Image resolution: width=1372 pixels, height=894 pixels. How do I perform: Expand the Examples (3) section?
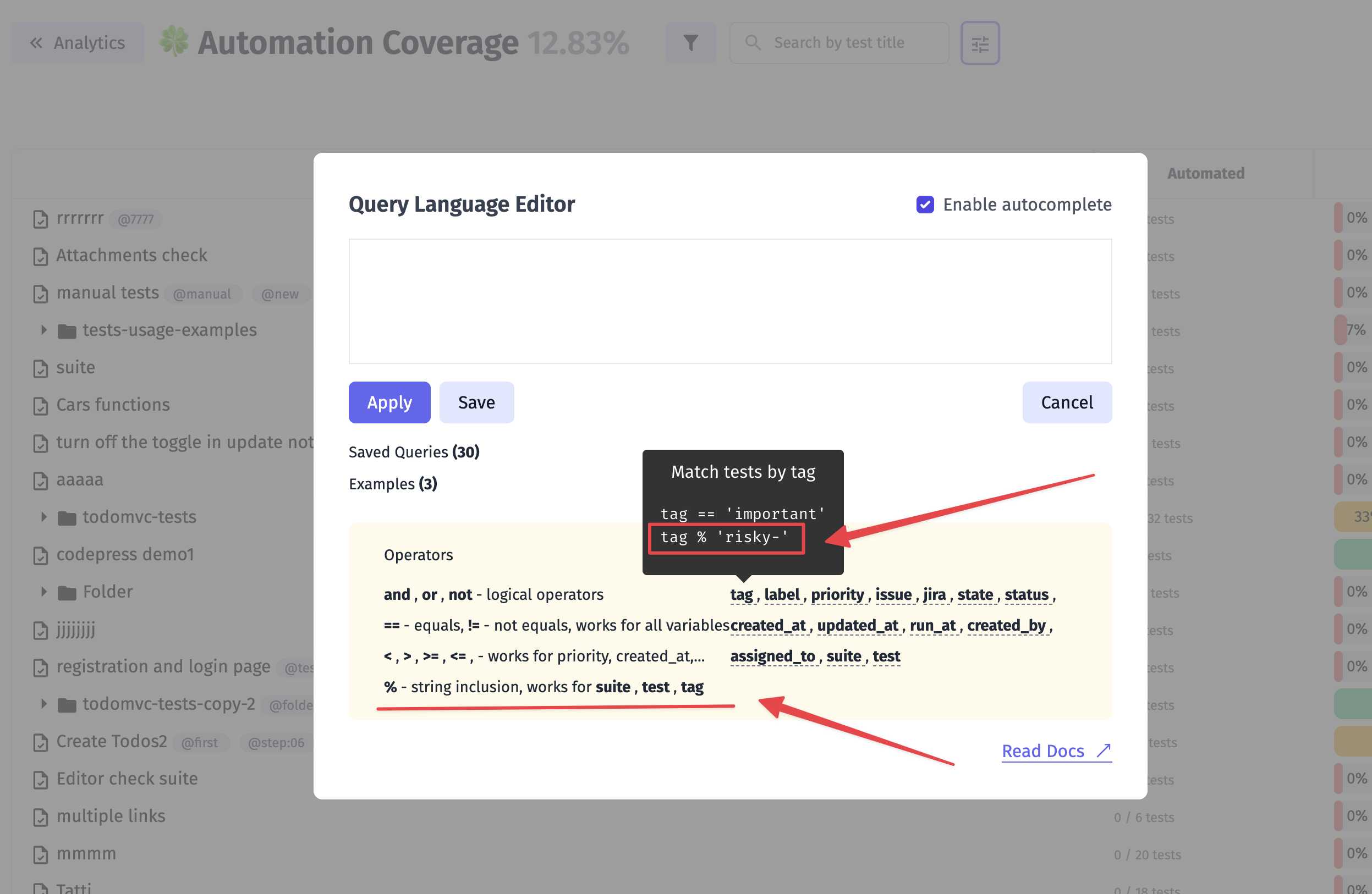(393, 484)
